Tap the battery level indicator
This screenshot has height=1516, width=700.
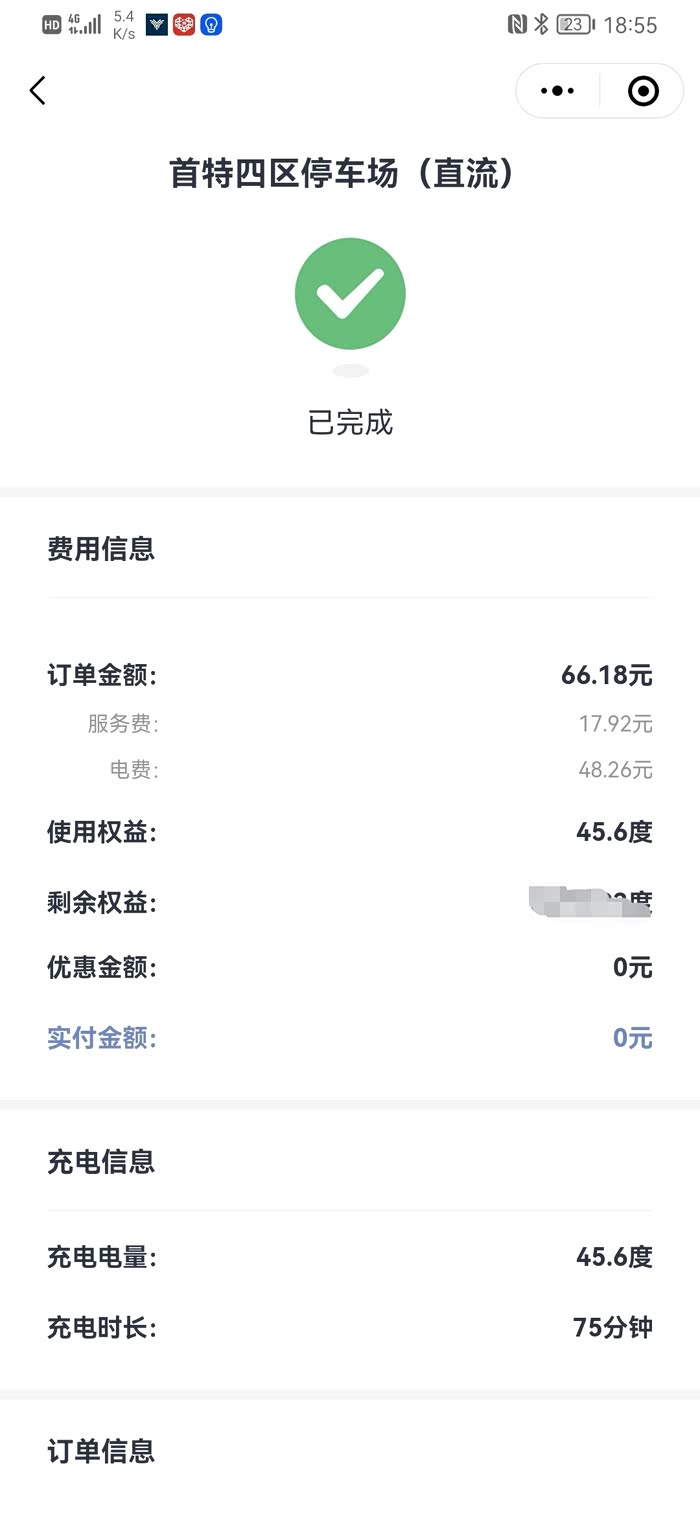coord(575,25)
